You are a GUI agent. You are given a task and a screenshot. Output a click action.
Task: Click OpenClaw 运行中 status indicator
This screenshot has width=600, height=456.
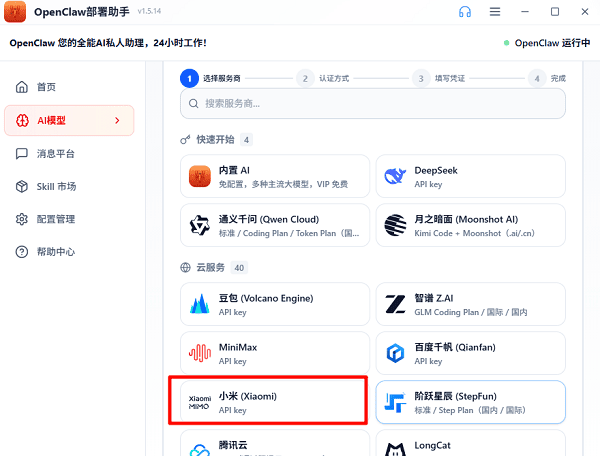(547, 43)
